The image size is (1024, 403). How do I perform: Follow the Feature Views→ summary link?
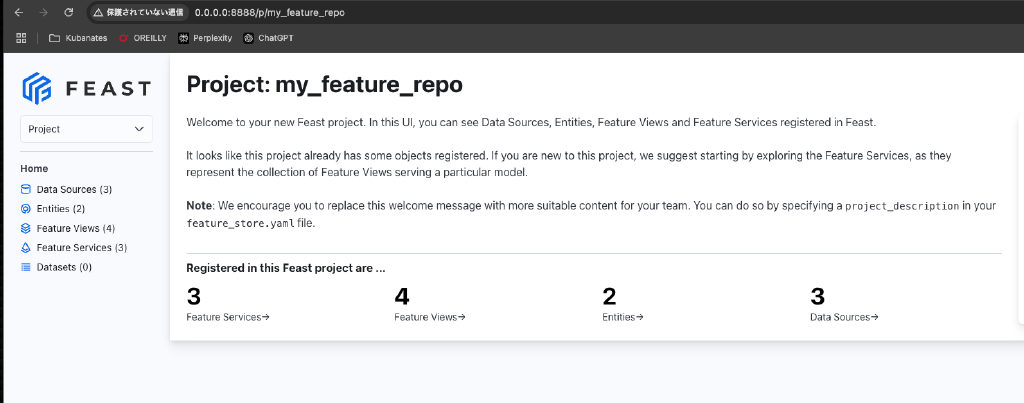[x=430, y=317]
